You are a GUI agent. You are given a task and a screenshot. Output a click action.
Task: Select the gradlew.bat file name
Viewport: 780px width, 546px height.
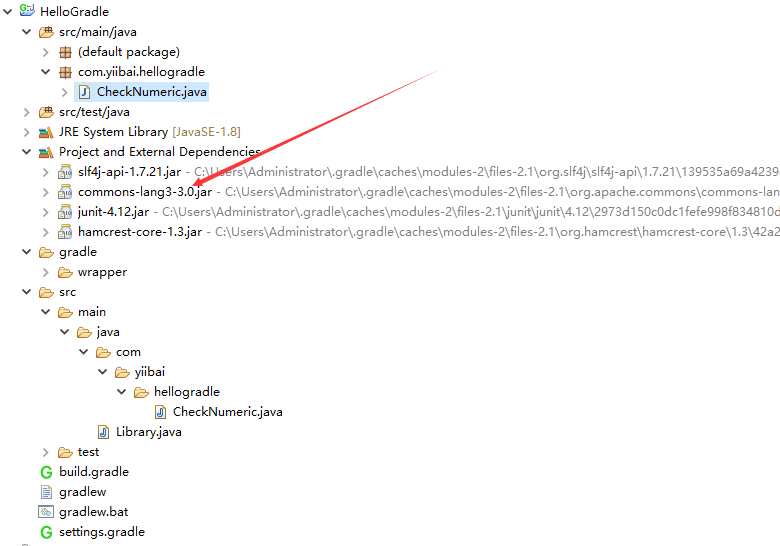click(93, 512)
